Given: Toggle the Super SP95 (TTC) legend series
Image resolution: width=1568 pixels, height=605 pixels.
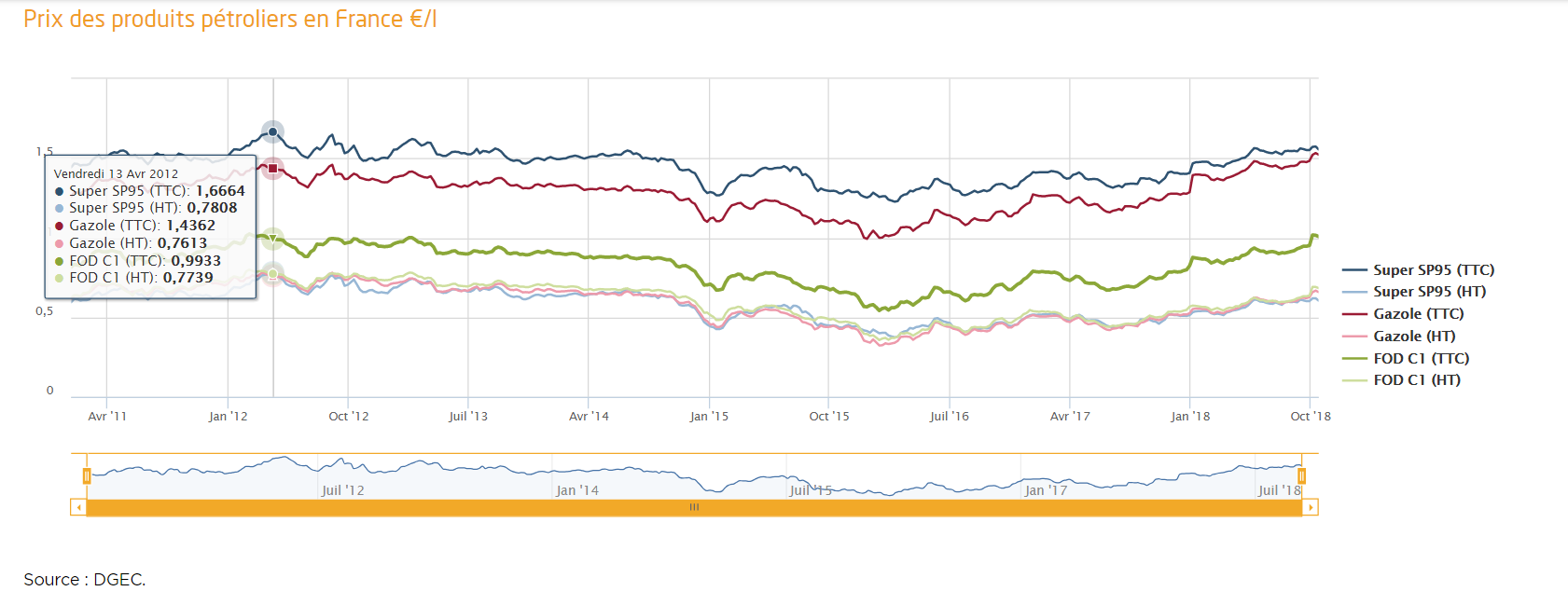Looking at the screenshot, I should [x=1433, y=270].
